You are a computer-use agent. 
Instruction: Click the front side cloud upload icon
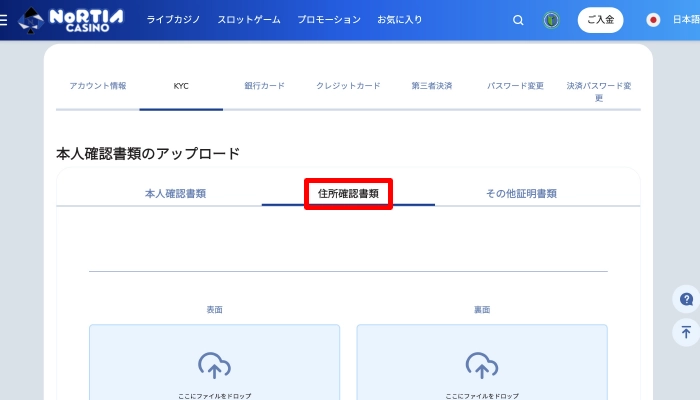click(214, 364)
